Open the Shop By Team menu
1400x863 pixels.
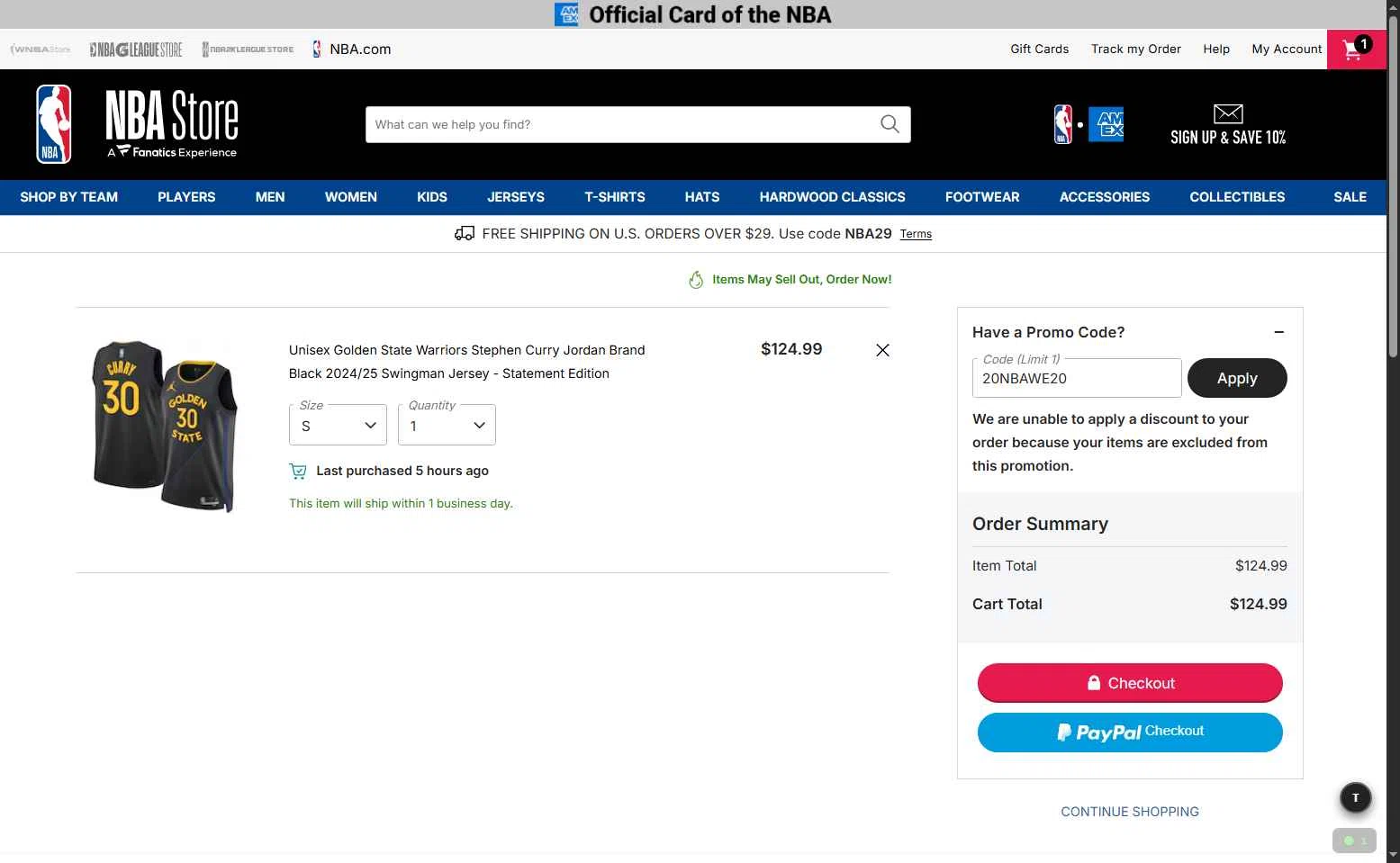(x=69, y=197)
